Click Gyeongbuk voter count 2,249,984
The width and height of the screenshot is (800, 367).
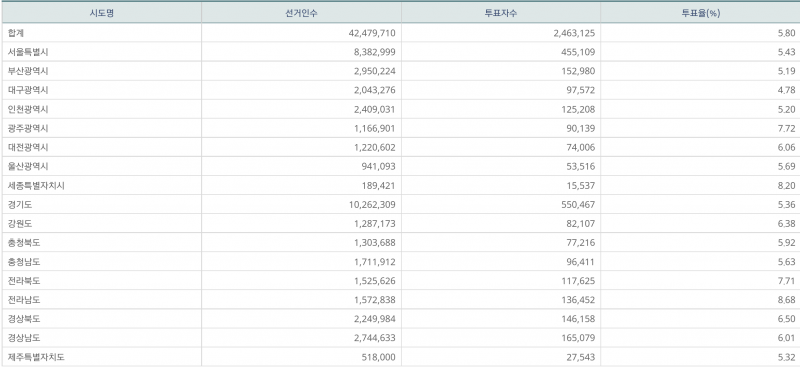(374, 319)
